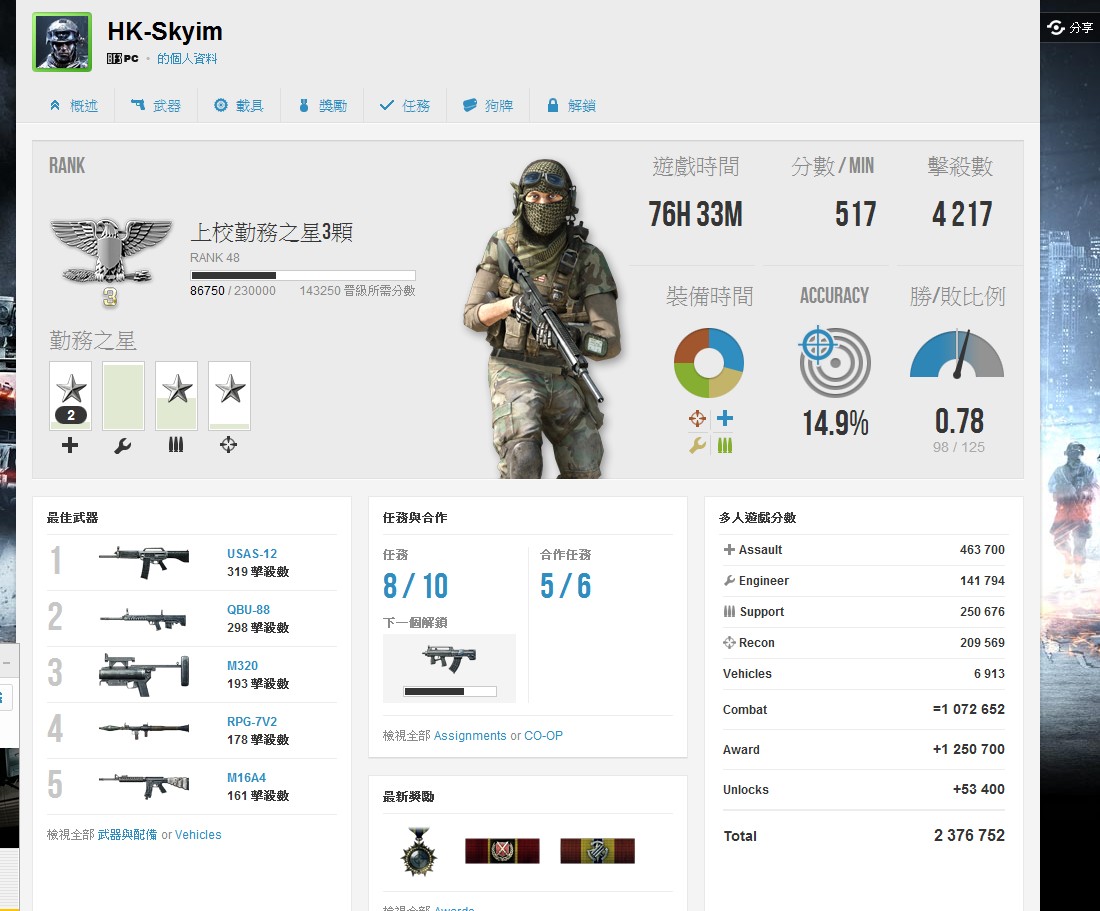Switch to the 武器 weapons tab

point(156,106)
